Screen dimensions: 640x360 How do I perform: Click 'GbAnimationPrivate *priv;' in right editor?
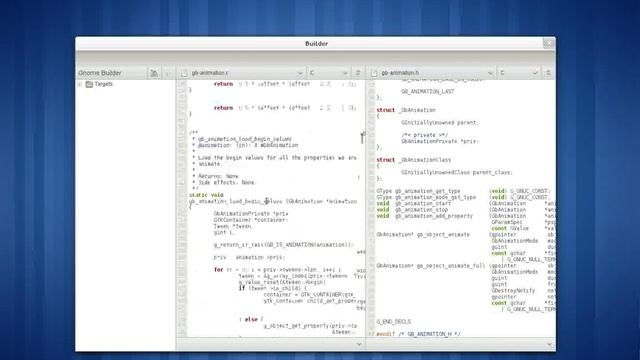tap(440, 141)
